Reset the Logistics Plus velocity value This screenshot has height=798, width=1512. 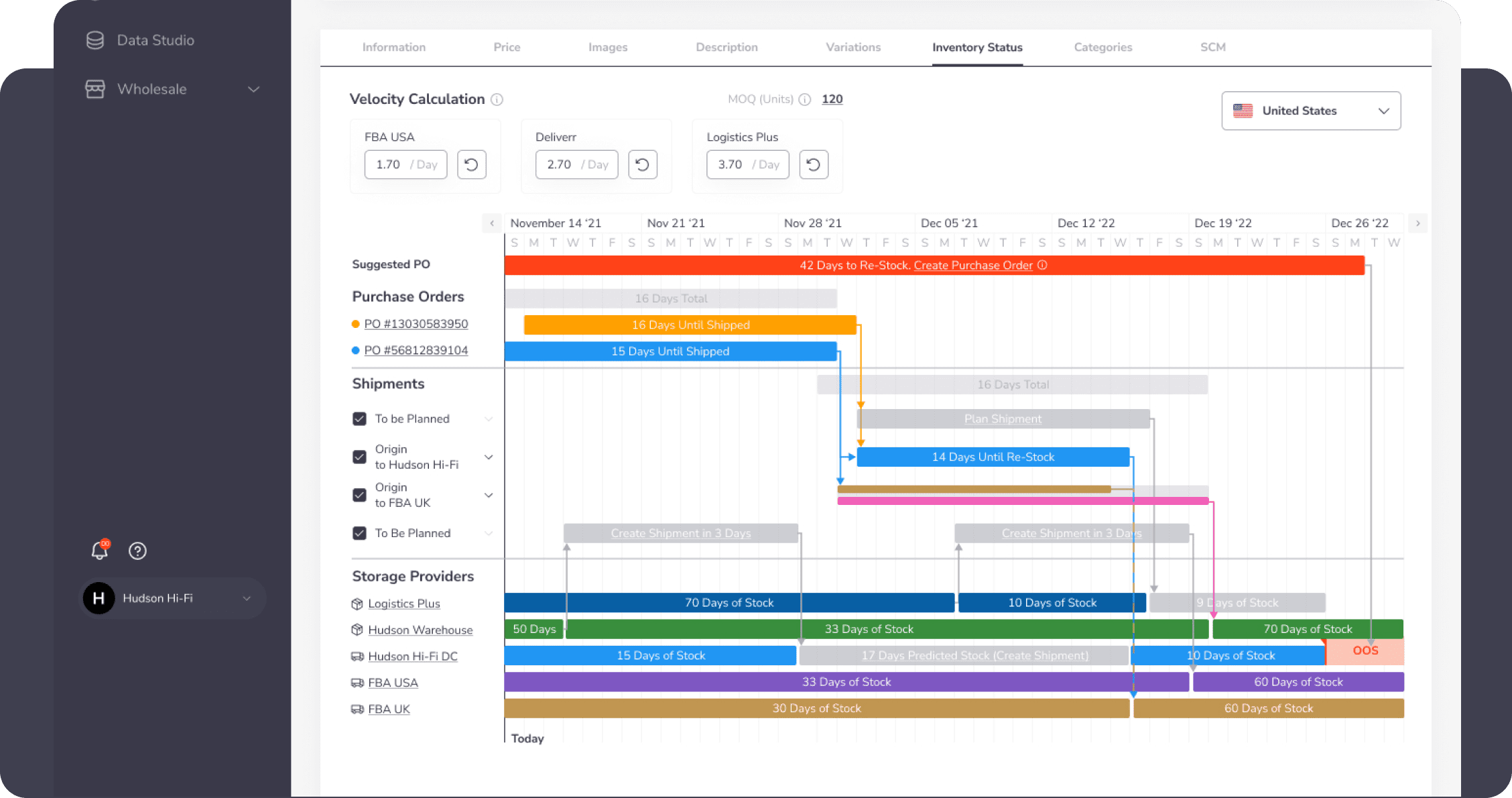813,164
